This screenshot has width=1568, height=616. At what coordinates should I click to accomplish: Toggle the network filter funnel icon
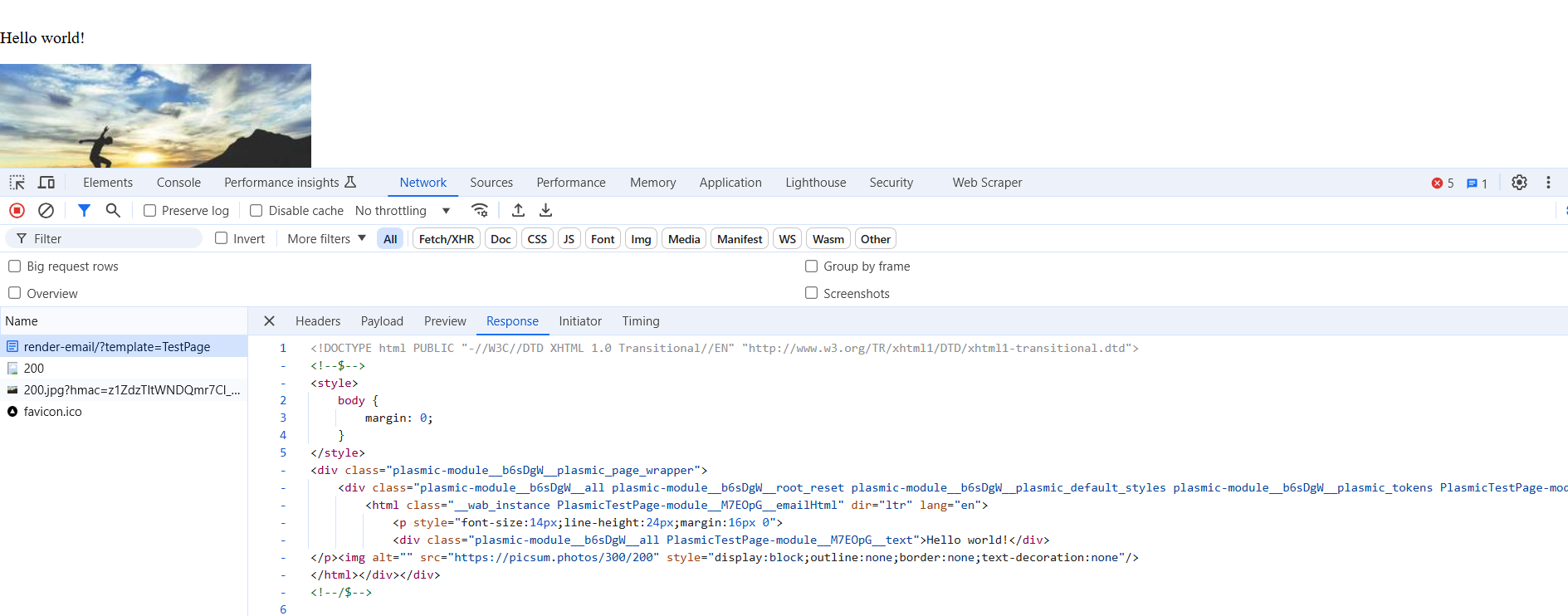84,211
